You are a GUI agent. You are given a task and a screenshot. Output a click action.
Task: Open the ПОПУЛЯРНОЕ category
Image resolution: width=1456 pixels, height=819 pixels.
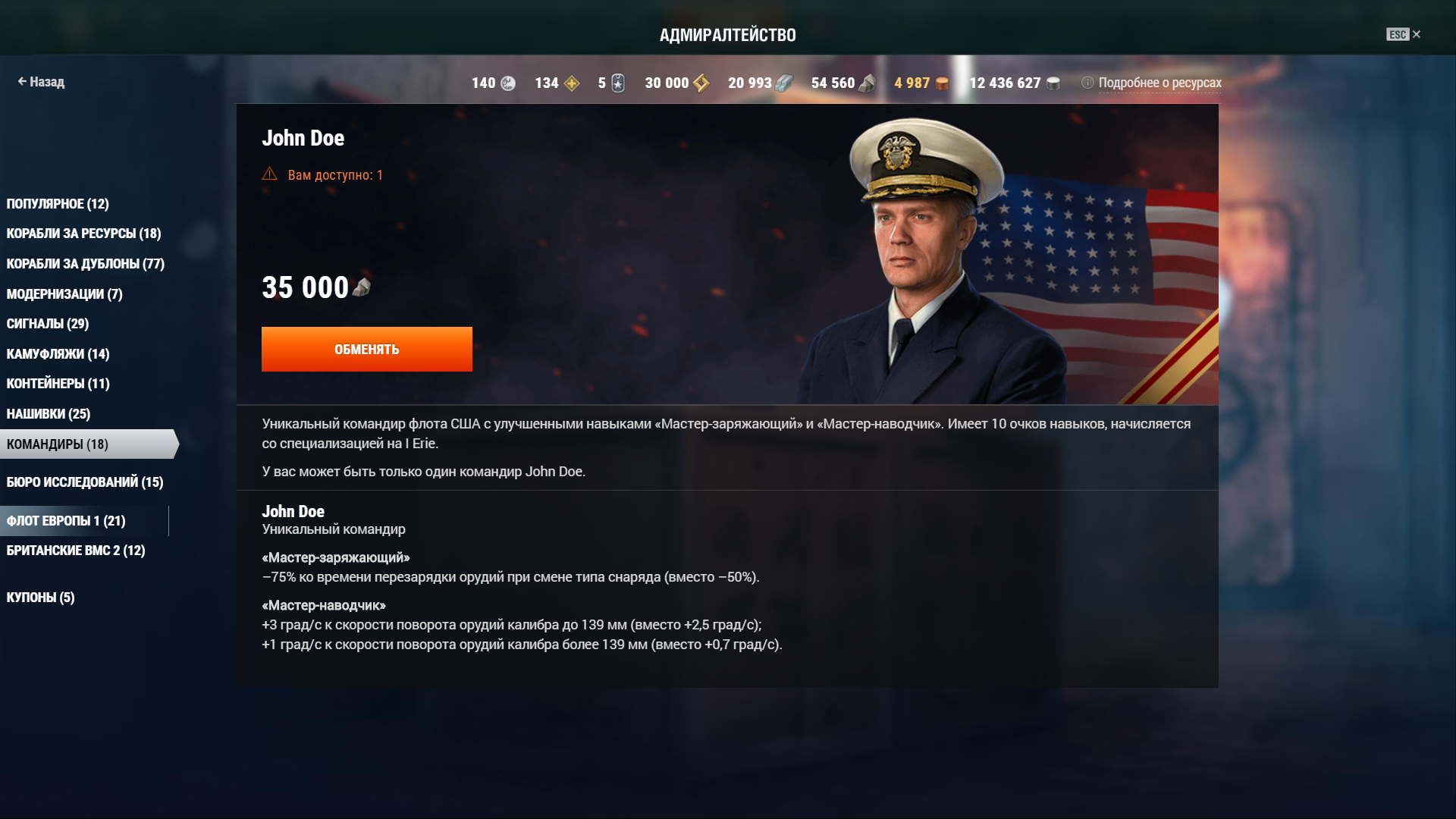coord(58,204)
